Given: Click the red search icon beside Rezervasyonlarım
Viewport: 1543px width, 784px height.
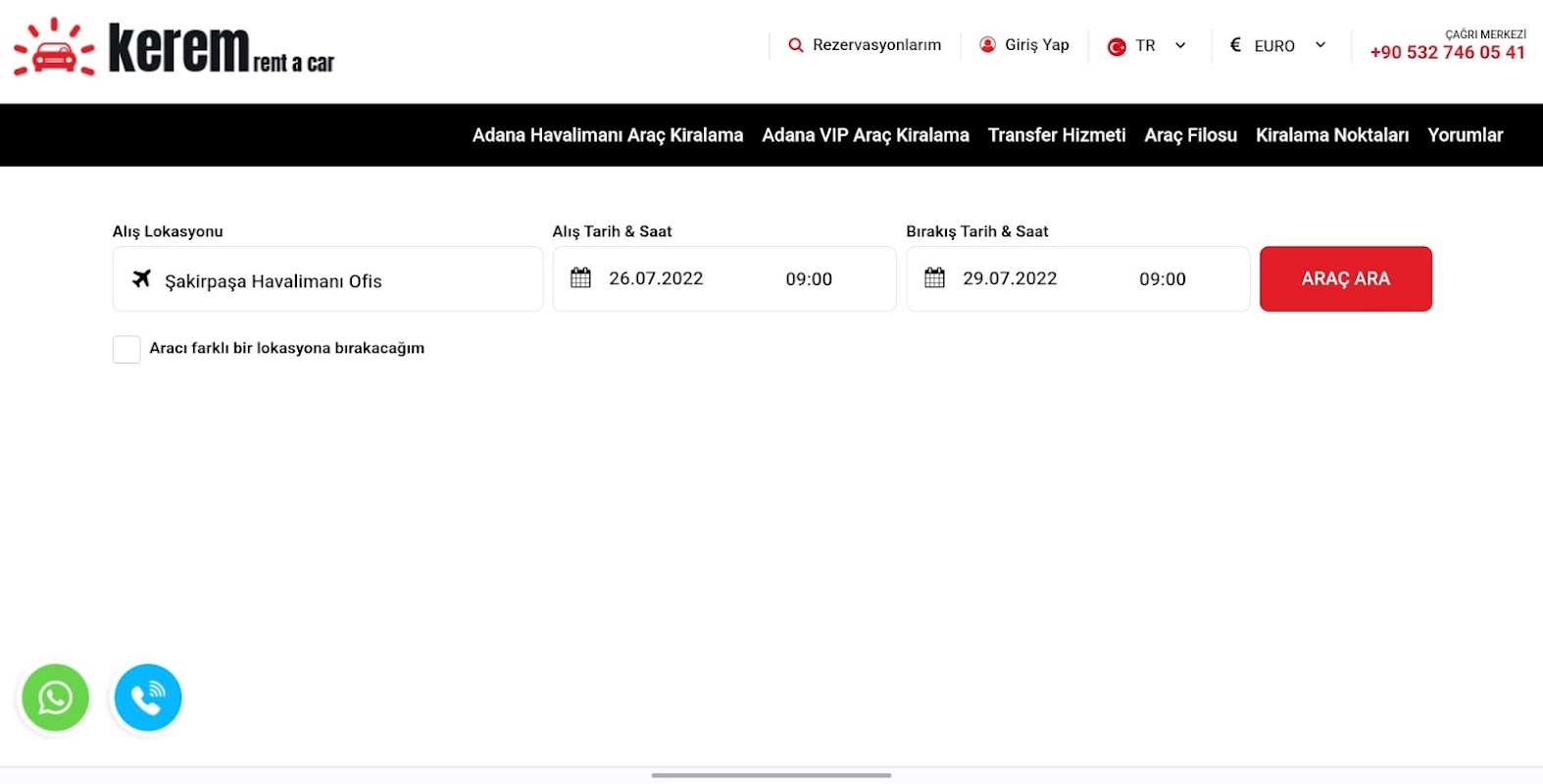Looking at the screenshot, I should click(x=796, y=45).
